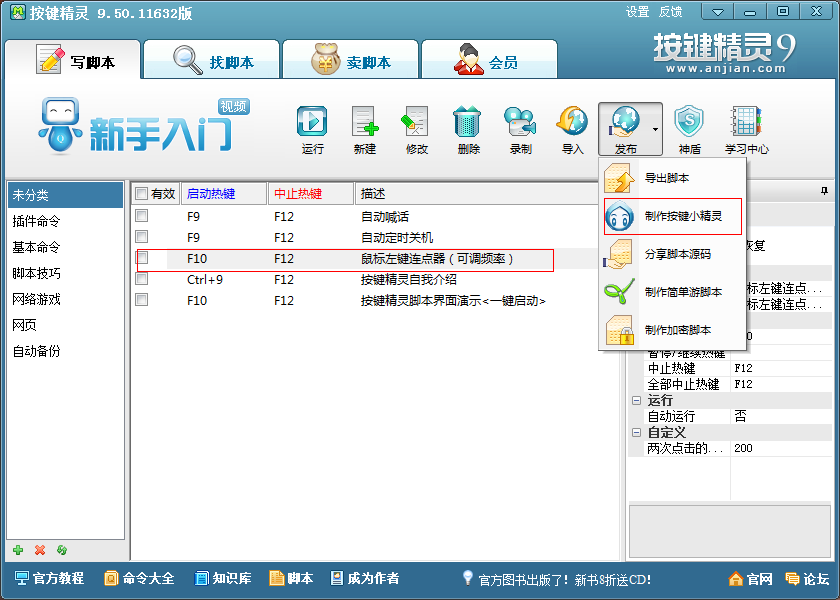
Task: Open 设置 in the title bar
Action: pyautogui.click(x=638, y=12)
